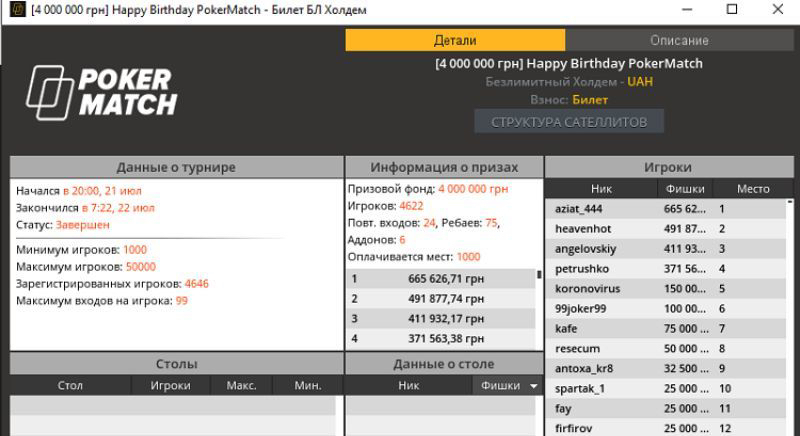Image resolution: width=800 pixels, height=436 pixels.
Task: Sort tables by Игроки column header
Action: [170, 385]
